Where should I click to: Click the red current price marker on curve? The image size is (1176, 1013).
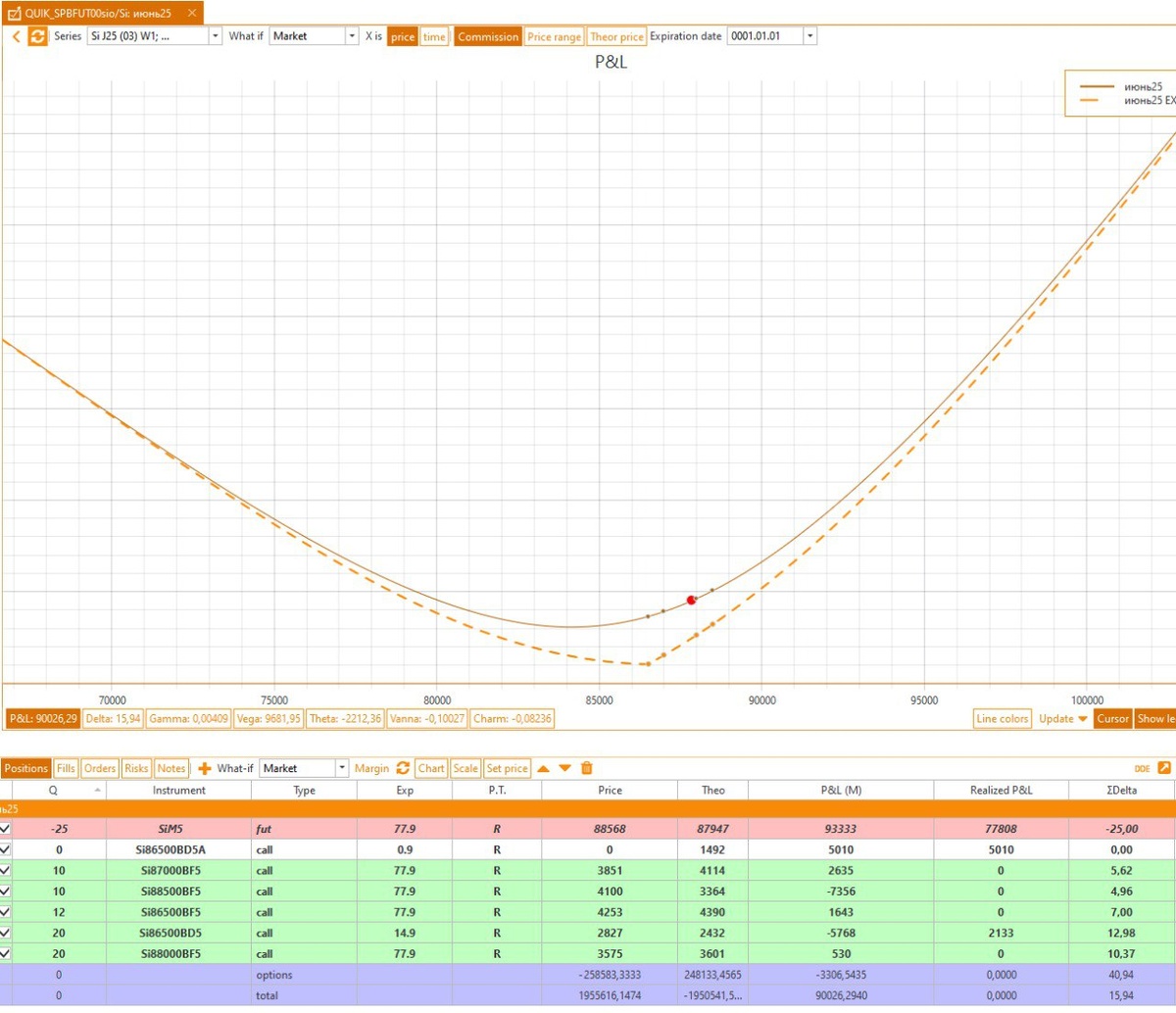point(691,600)
